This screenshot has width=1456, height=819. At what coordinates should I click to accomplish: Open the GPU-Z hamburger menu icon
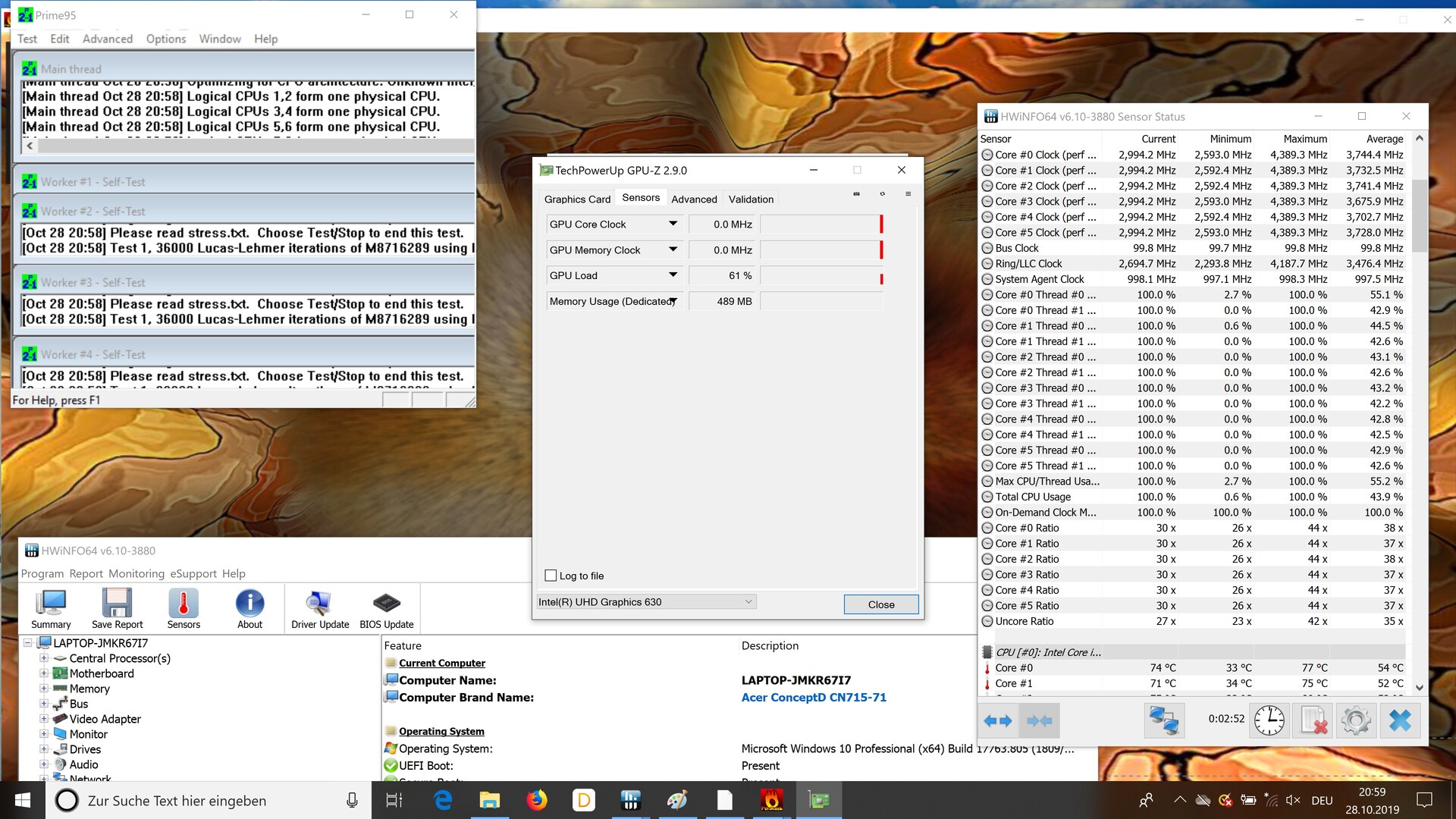(x=908, y=194)
